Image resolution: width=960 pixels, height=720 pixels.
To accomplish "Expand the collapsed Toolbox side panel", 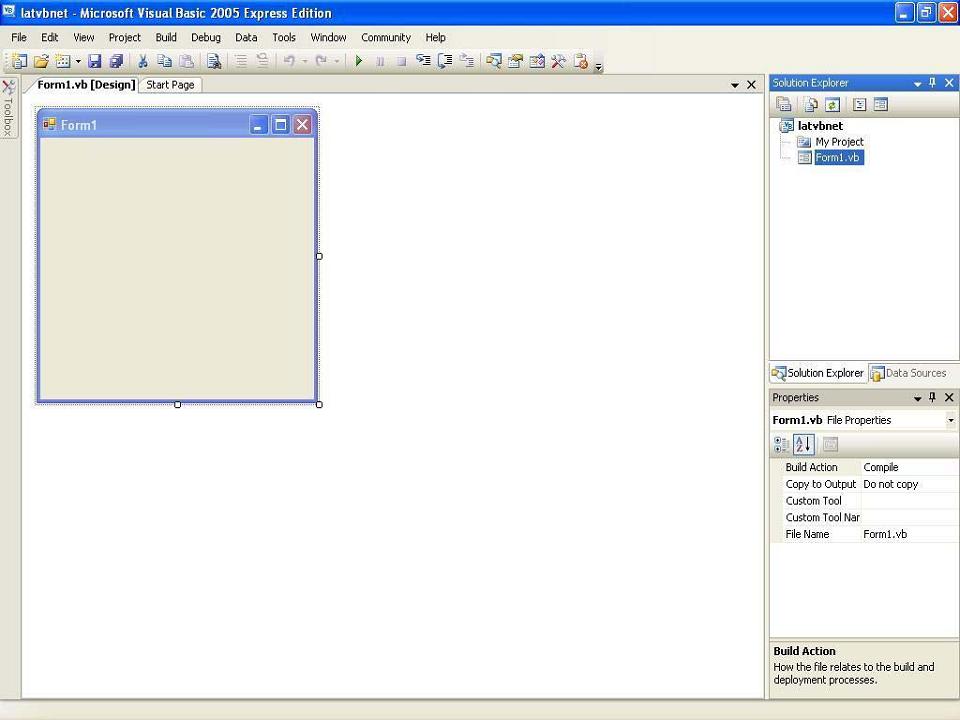I will (9, 108).
